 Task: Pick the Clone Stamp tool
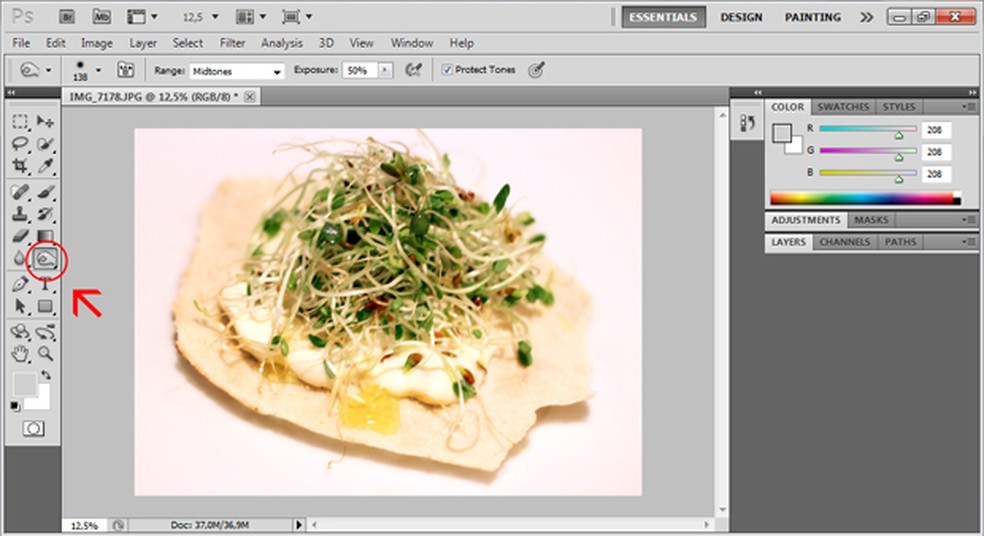point(20,214)
